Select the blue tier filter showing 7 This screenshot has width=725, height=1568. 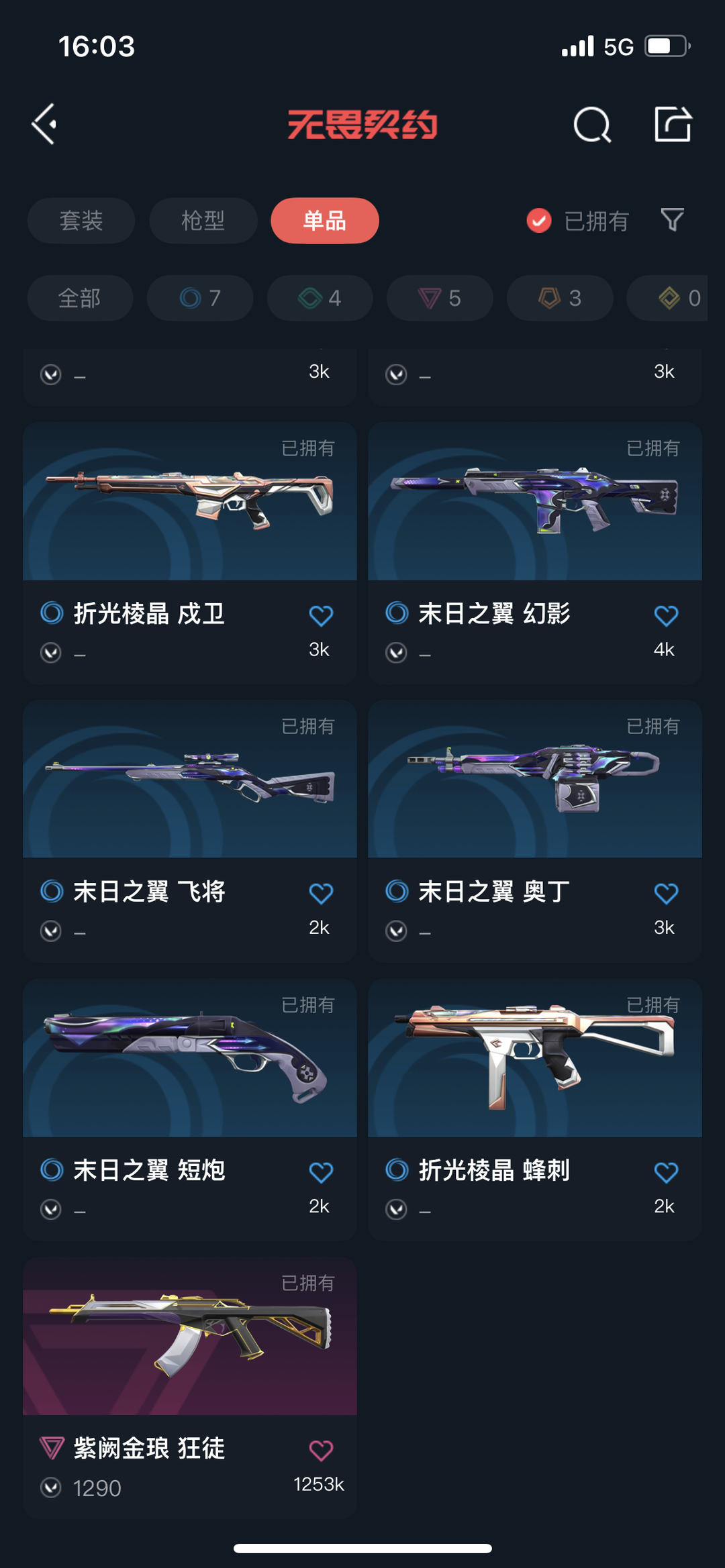pos(200,298)
